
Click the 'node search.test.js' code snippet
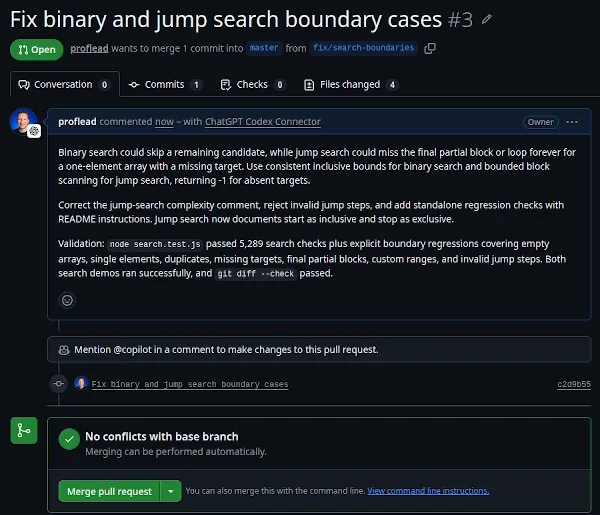[x=155, y=244]
